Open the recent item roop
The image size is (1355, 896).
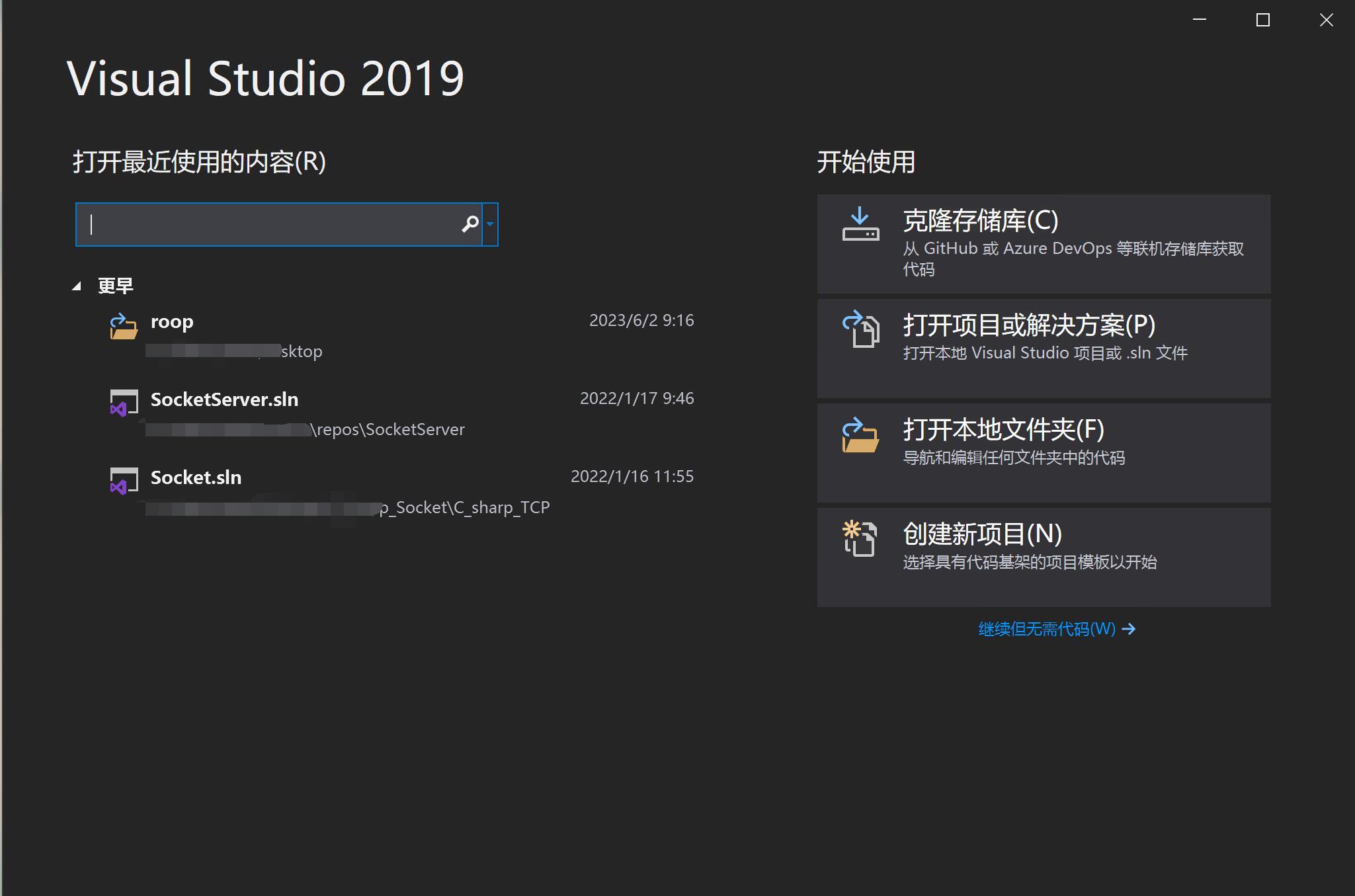pyautogui.click(x=401, y=336)
